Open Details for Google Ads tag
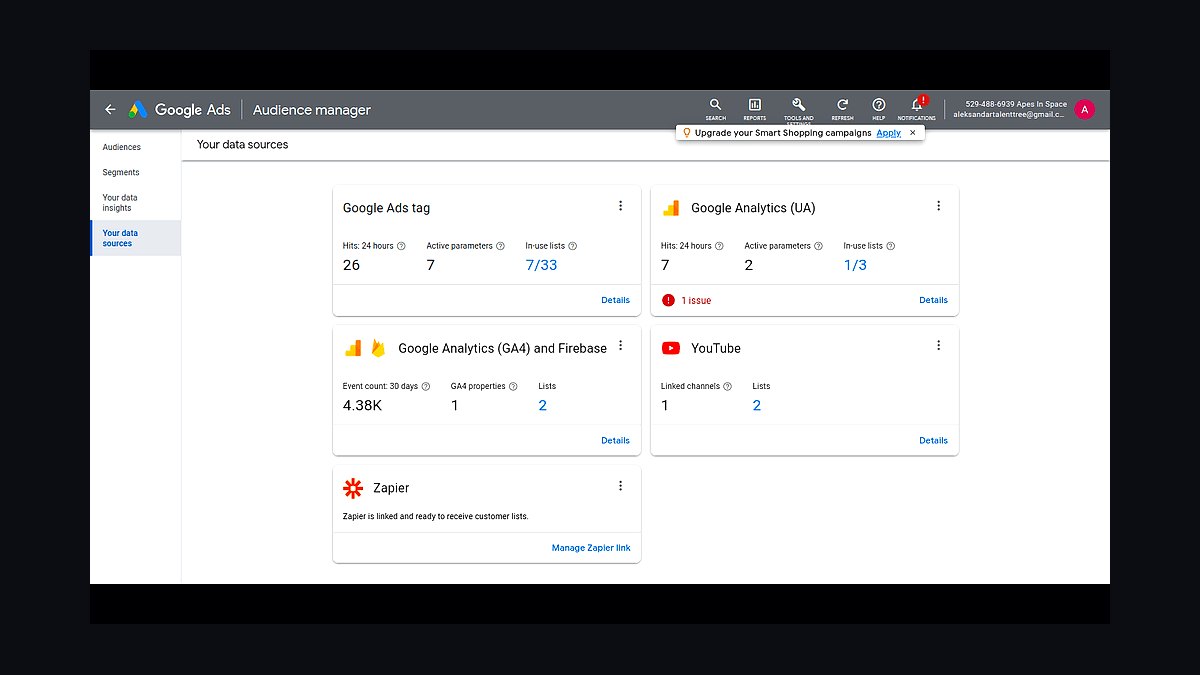This screenshot has width=1200, height=675. (x=615, y=300)
